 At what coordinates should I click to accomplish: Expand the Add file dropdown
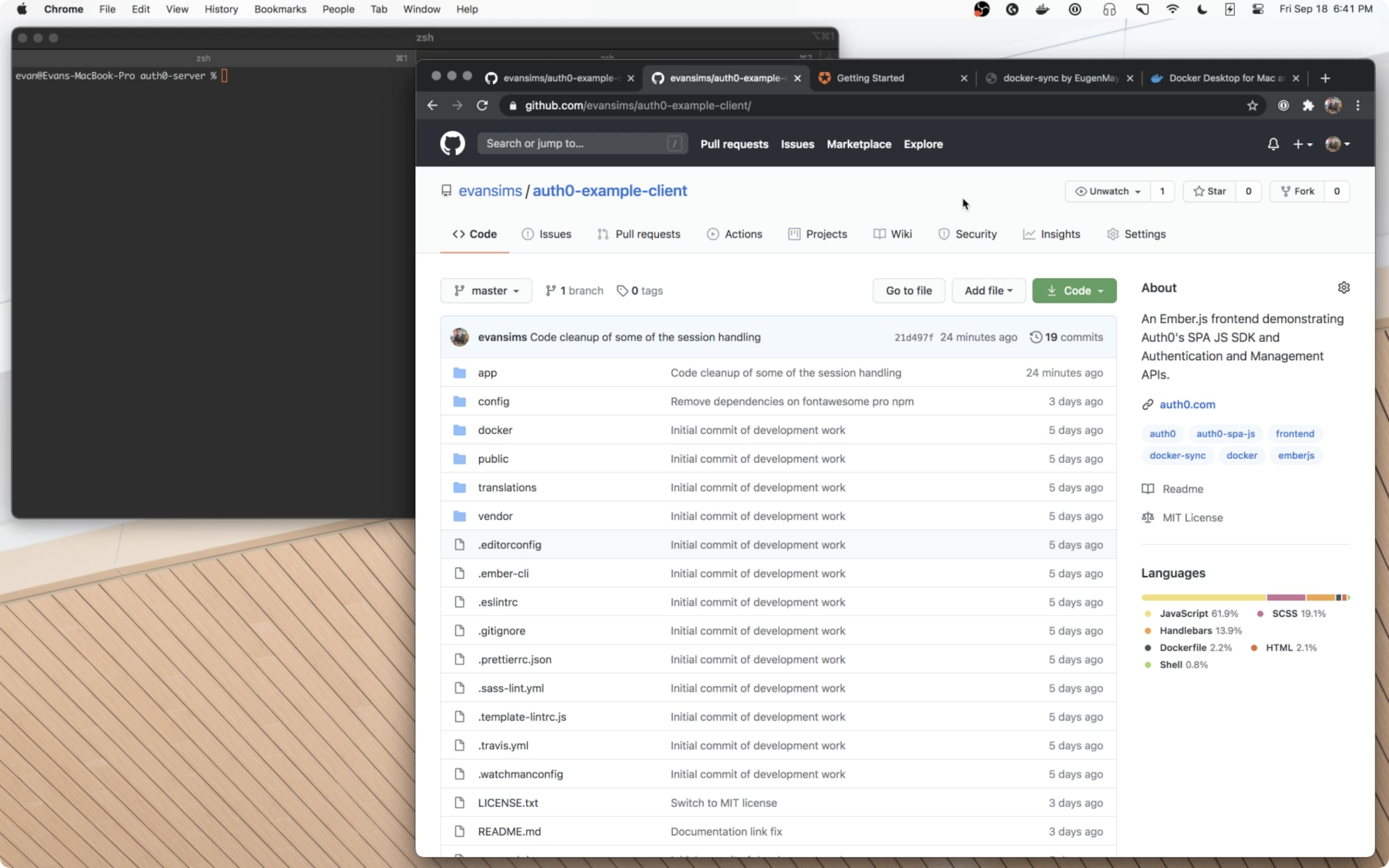point(988,290)
